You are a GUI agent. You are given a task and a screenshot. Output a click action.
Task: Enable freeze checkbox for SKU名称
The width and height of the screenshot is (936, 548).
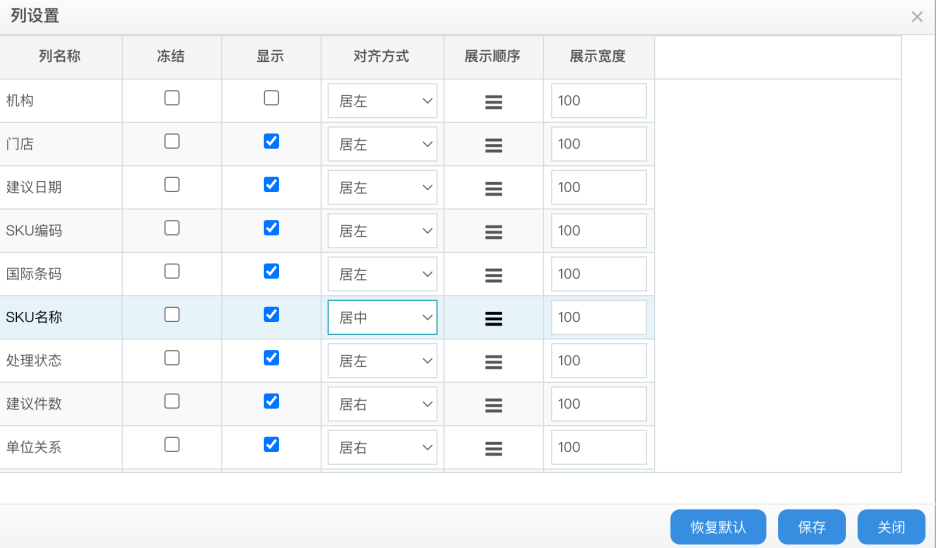[x=172, y=315]
